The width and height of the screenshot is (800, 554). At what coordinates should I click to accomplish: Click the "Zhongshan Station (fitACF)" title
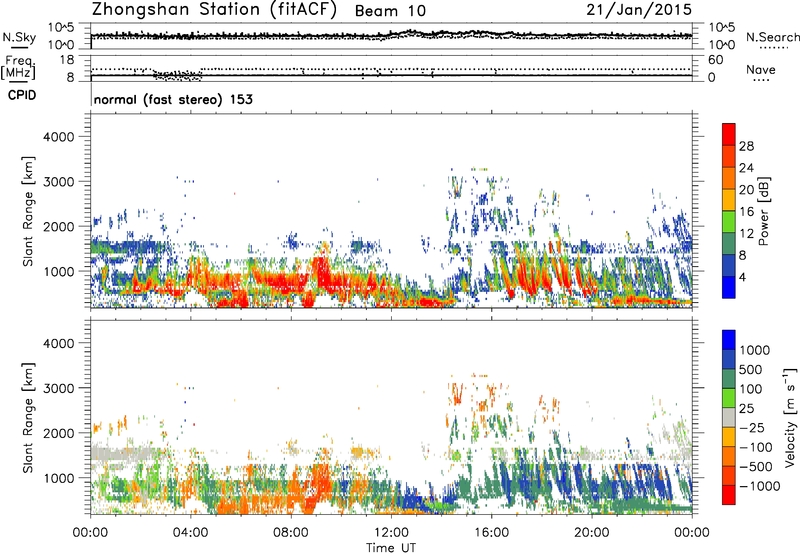214,10
